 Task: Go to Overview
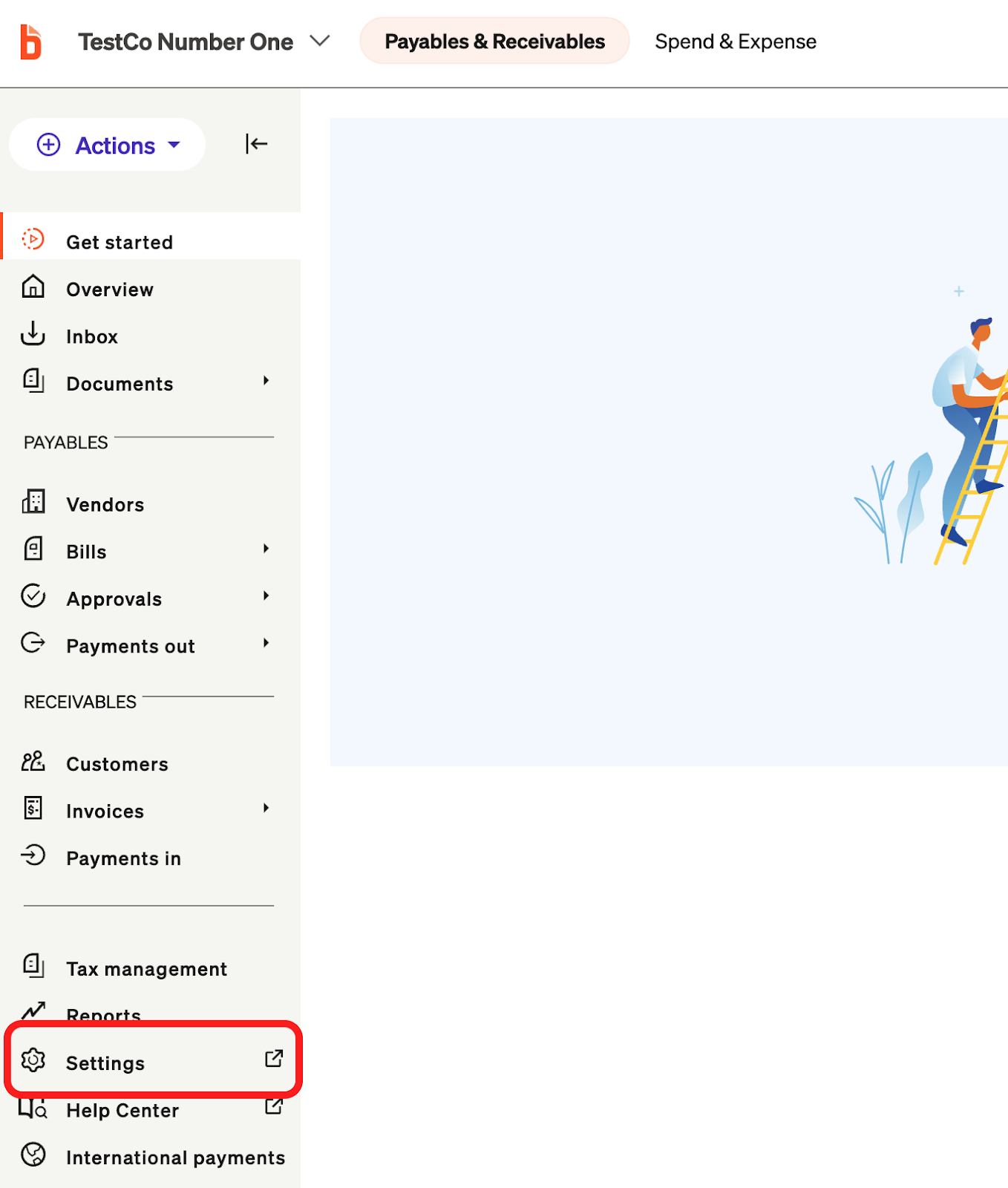(x=109, y=290)
